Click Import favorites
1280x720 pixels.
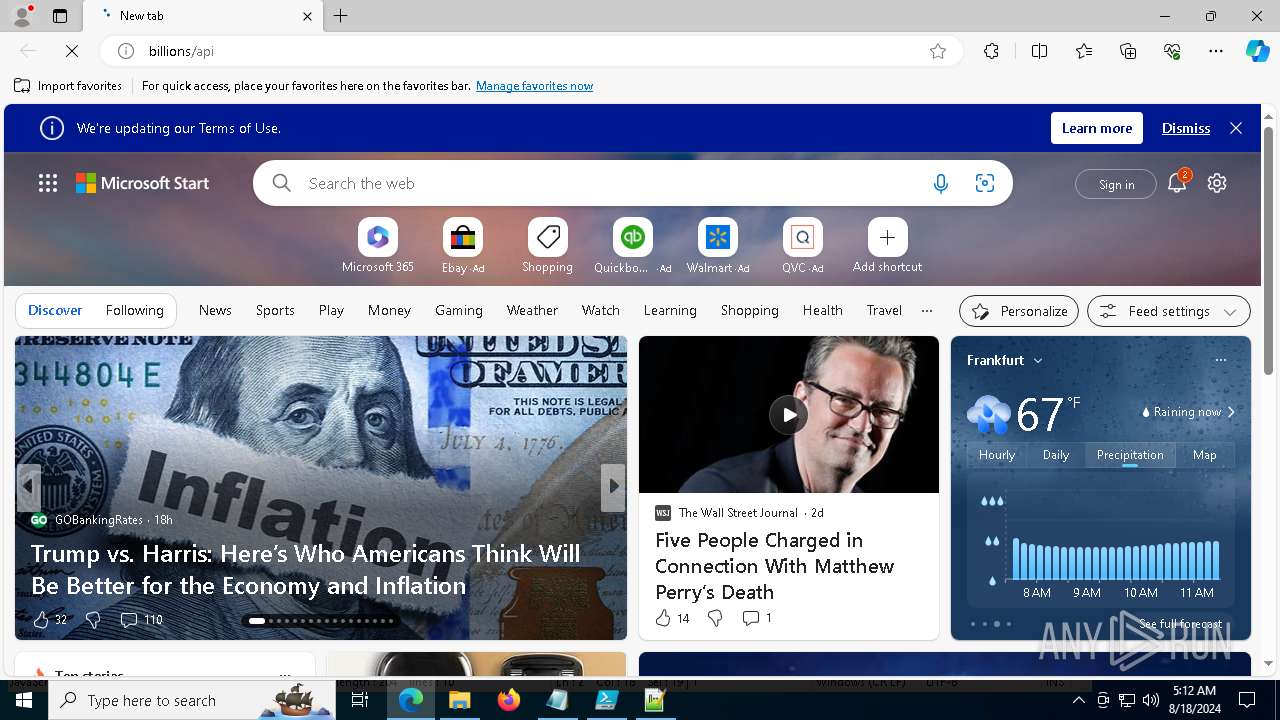(68, 86)
